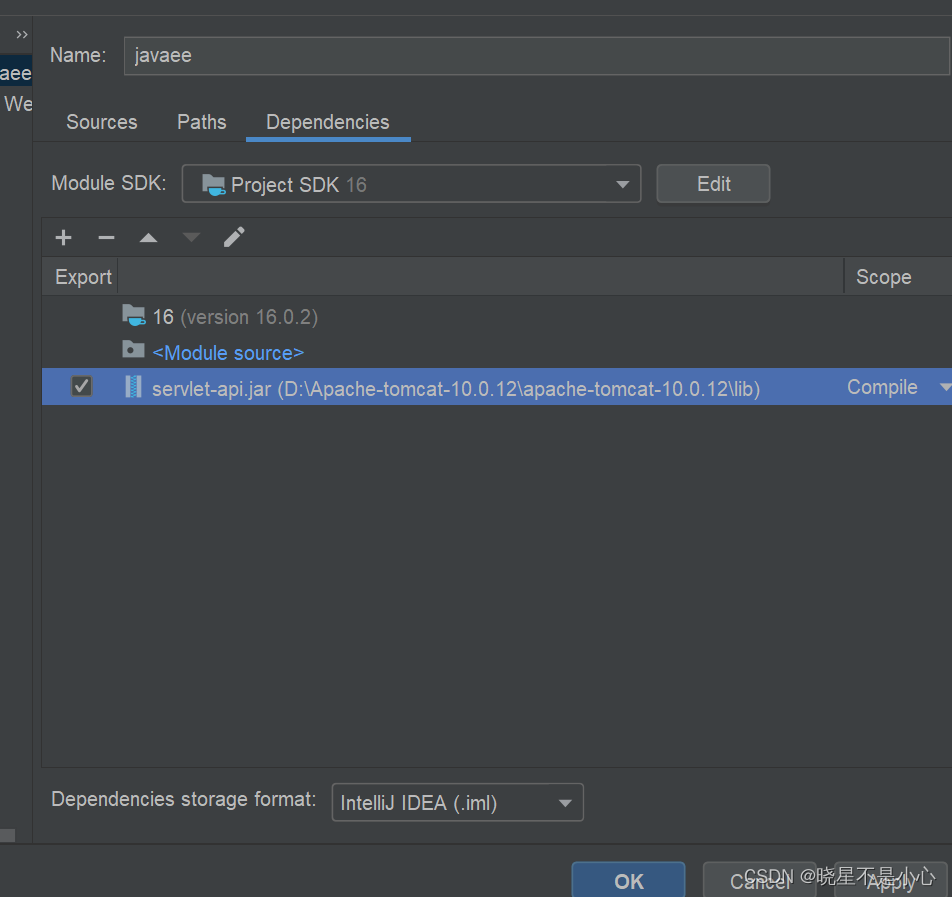Open the Dependencies storage format dropdown
The width and height of the screenshot is (952, 897).
click(x=458, y=803)
